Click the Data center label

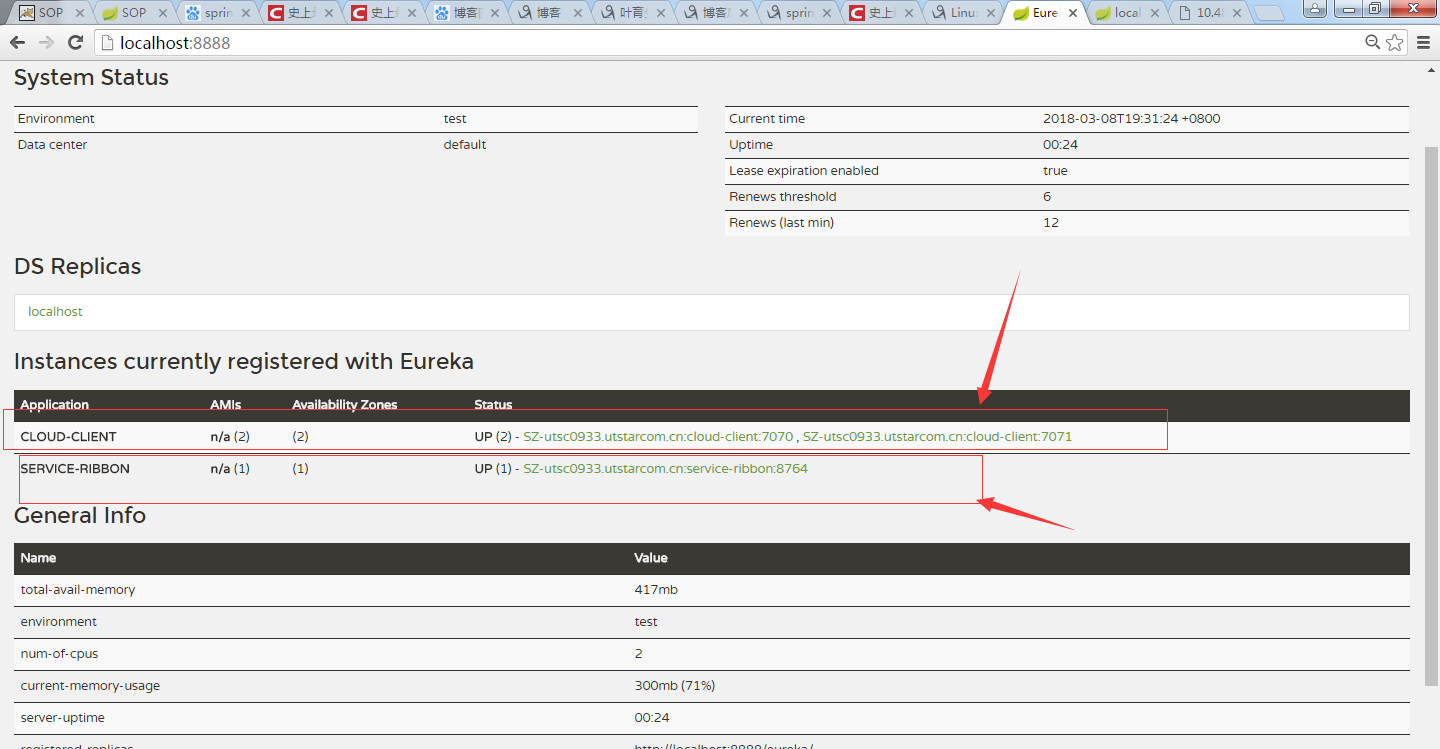[x=52, y=145]
